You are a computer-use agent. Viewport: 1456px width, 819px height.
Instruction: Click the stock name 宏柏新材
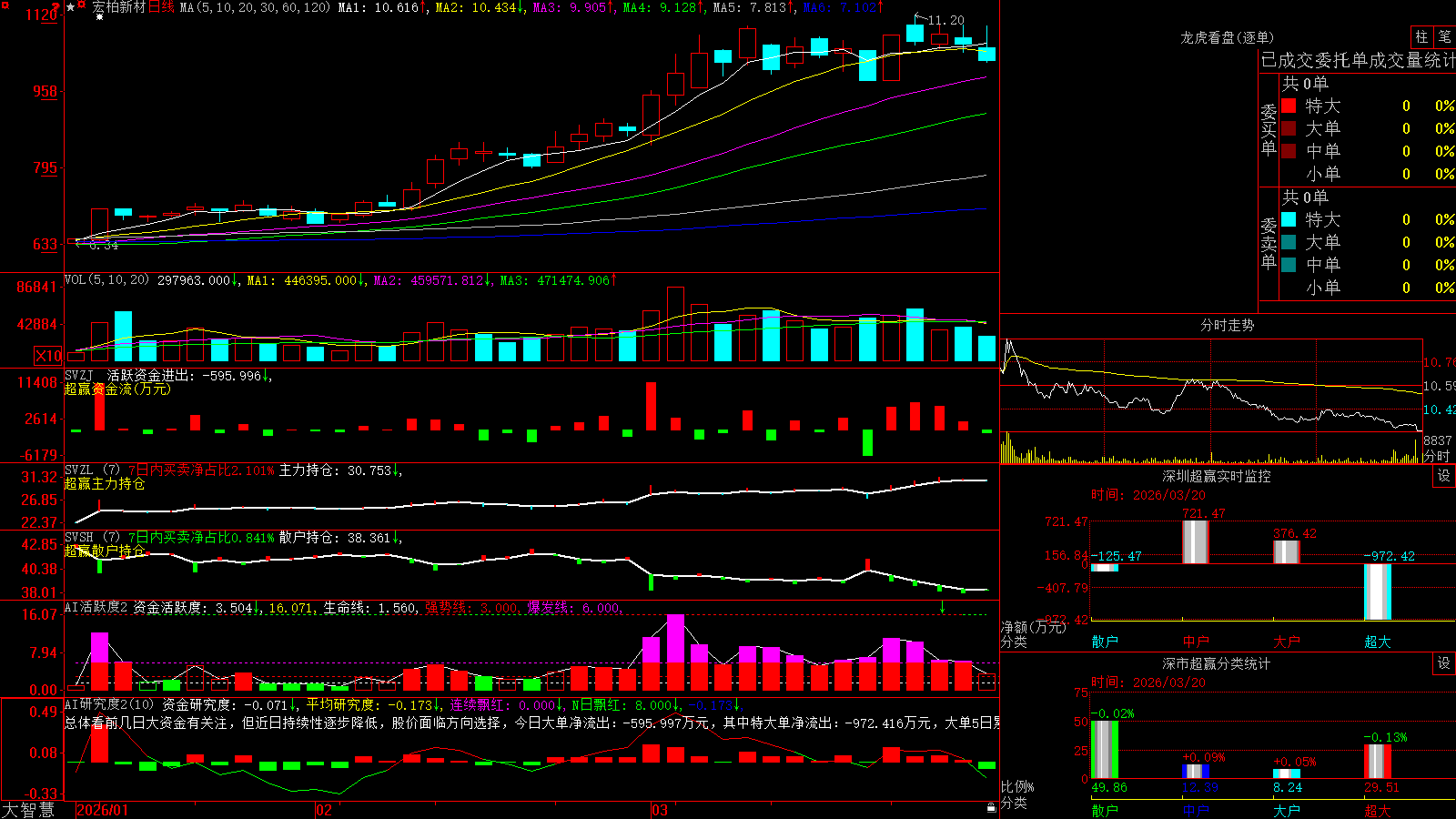tap(118, 7)
